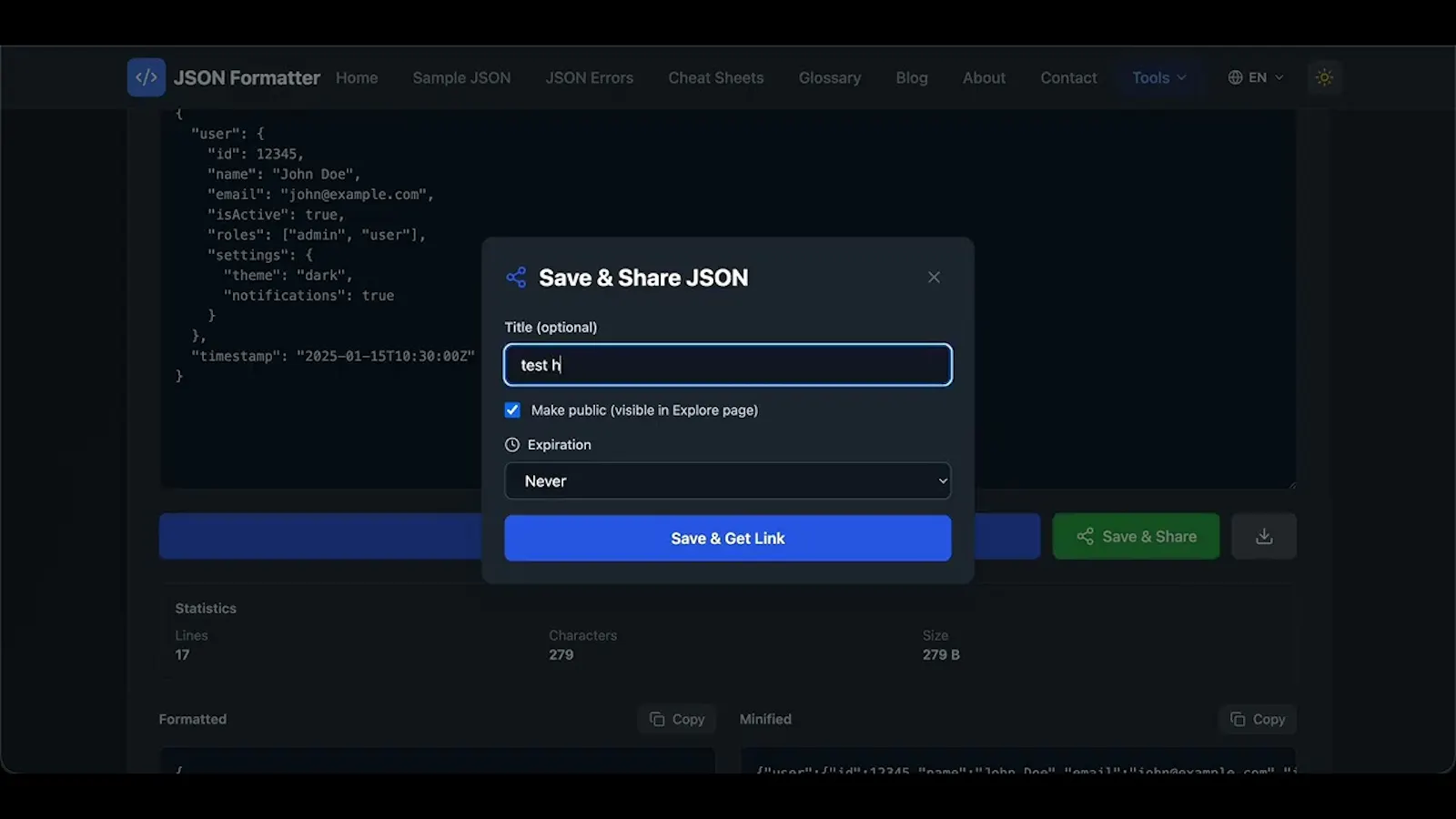The width and height of the screenshot is (1456, 819).
Task: Open the Glossary page
Action: tap(830, 77)
